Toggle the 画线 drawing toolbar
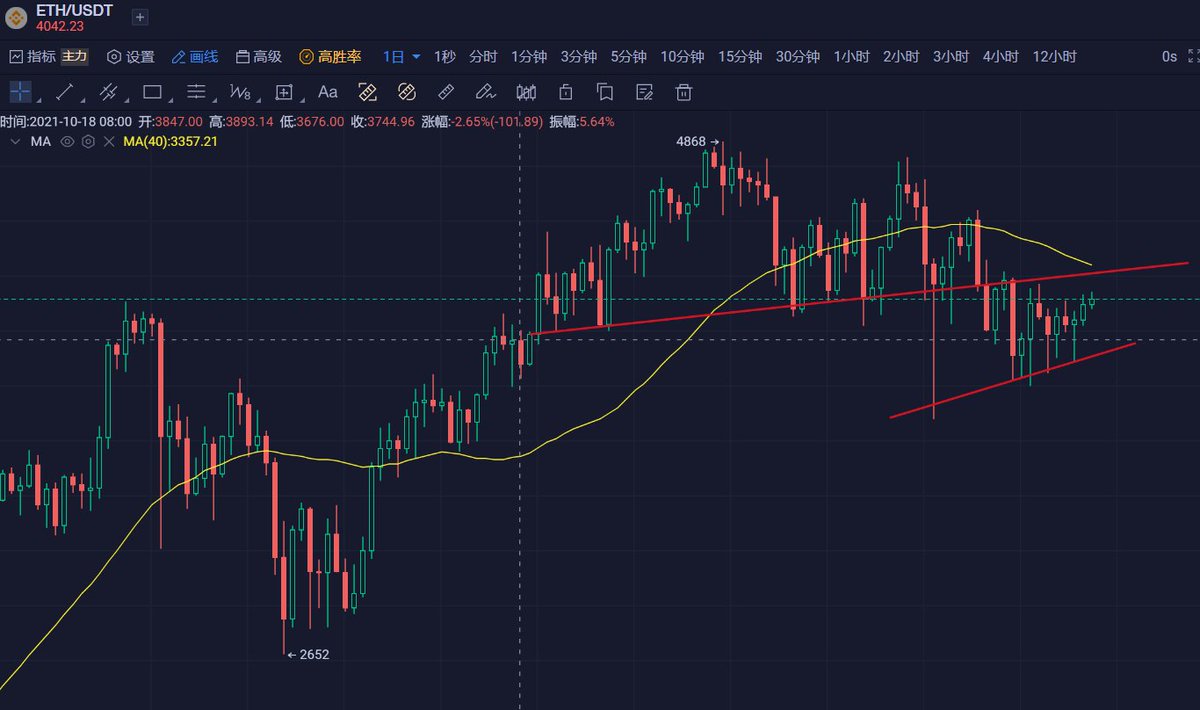 point(195,57)
